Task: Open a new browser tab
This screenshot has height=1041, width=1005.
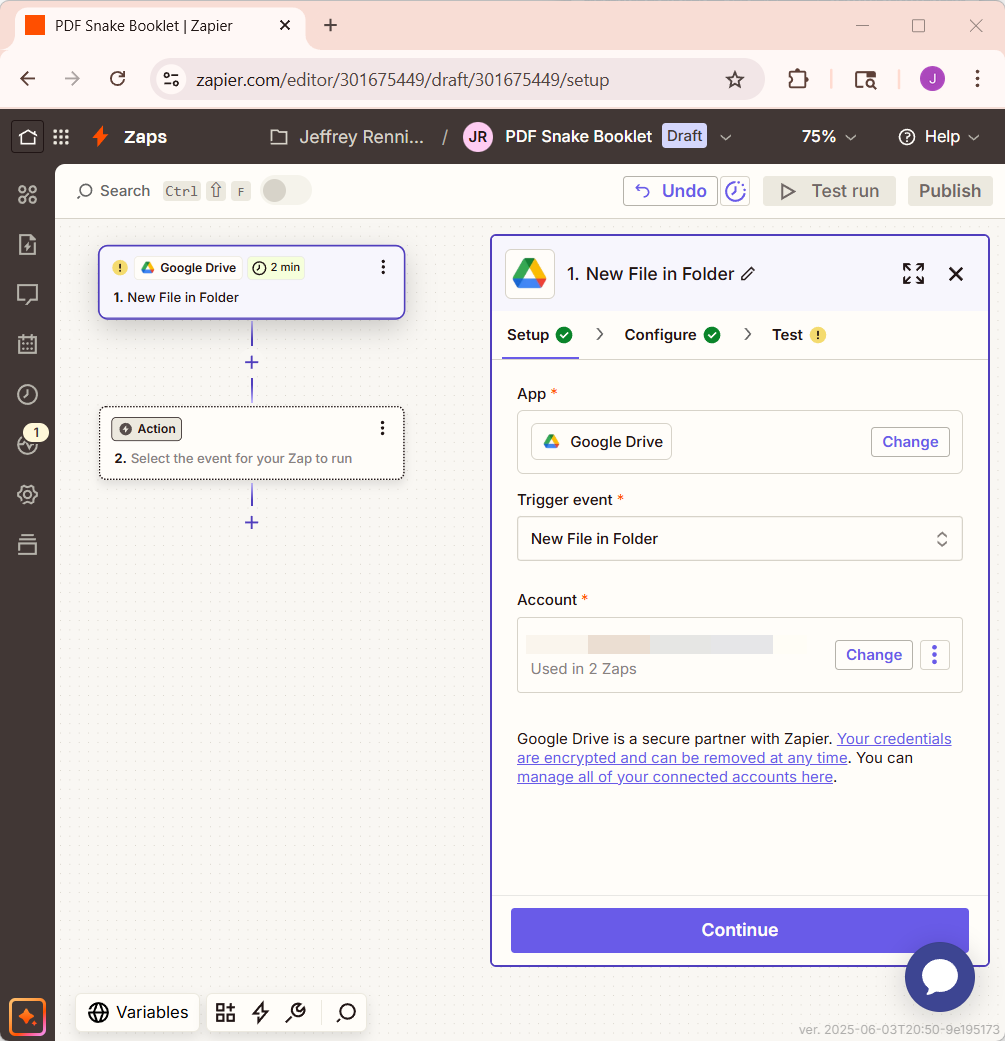Action: (331, 25)
